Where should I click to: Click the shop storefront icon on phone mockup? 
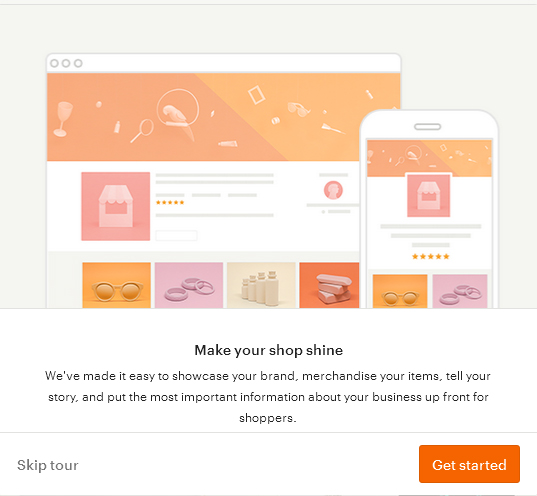tap(428, 196)
